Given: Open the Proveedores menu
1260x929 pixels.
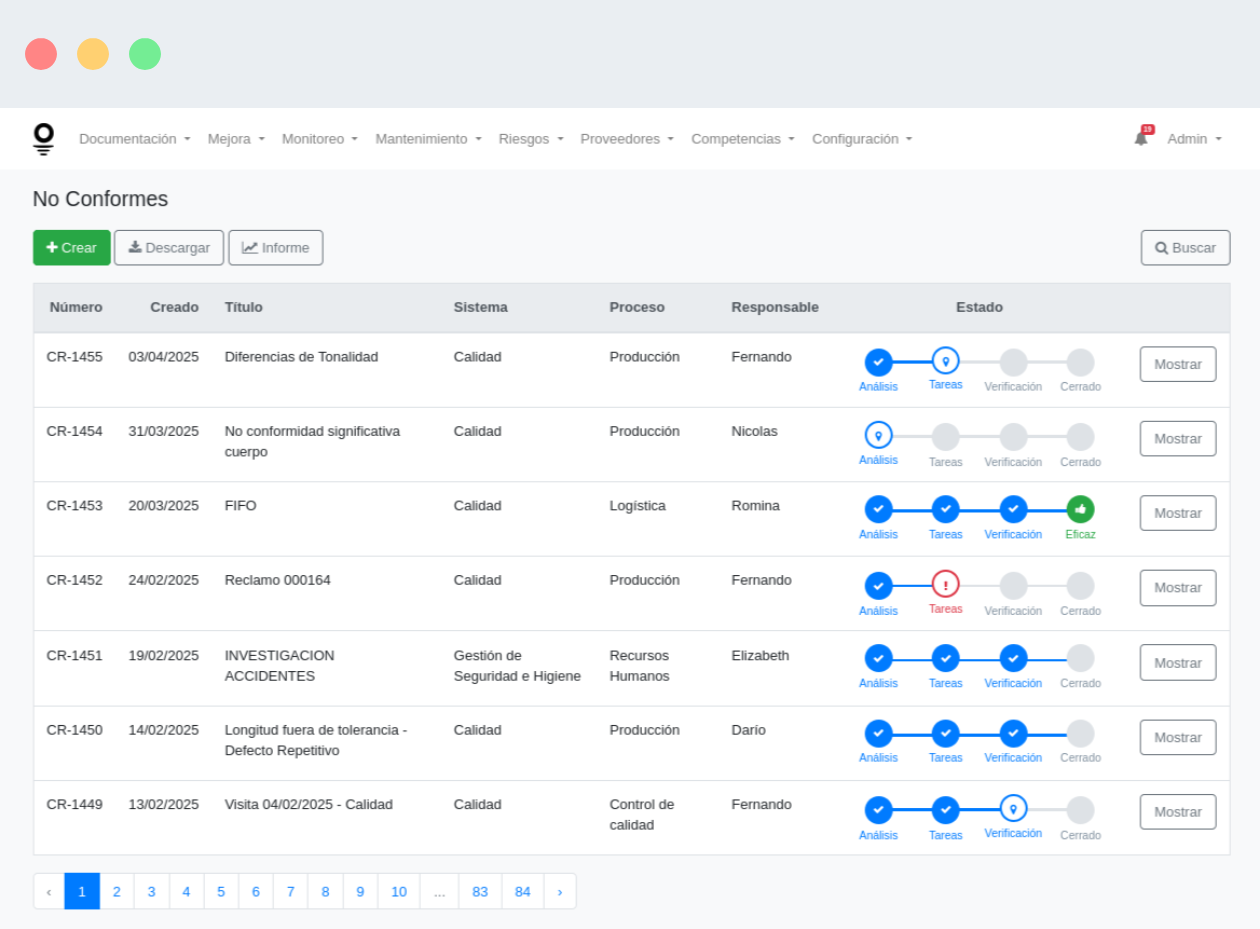Looking at the screenshot, I should pyautogui.click(x=627, y=139).
